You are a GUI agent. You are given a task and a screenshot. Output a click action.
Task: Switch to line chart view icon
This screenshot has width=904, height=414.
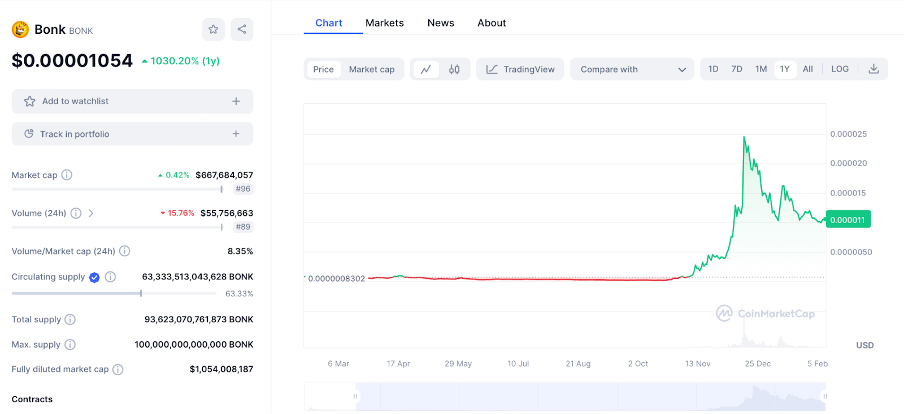pos(426,69)
